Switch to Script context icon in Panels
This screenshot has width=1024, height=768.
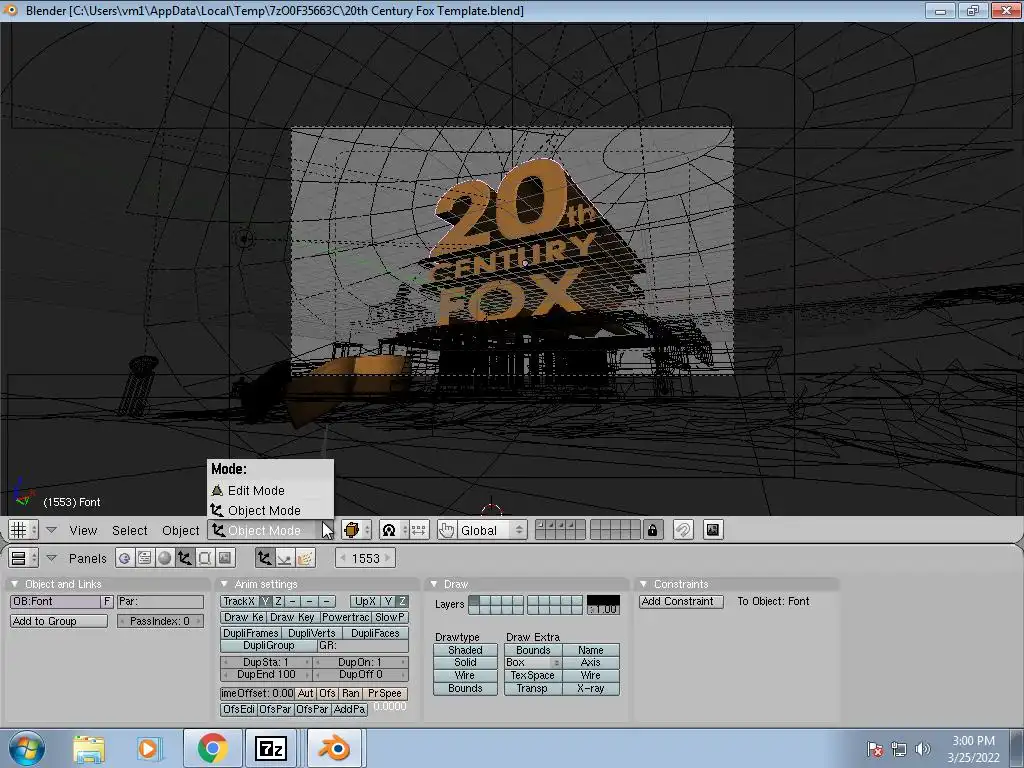pos(144,558)
